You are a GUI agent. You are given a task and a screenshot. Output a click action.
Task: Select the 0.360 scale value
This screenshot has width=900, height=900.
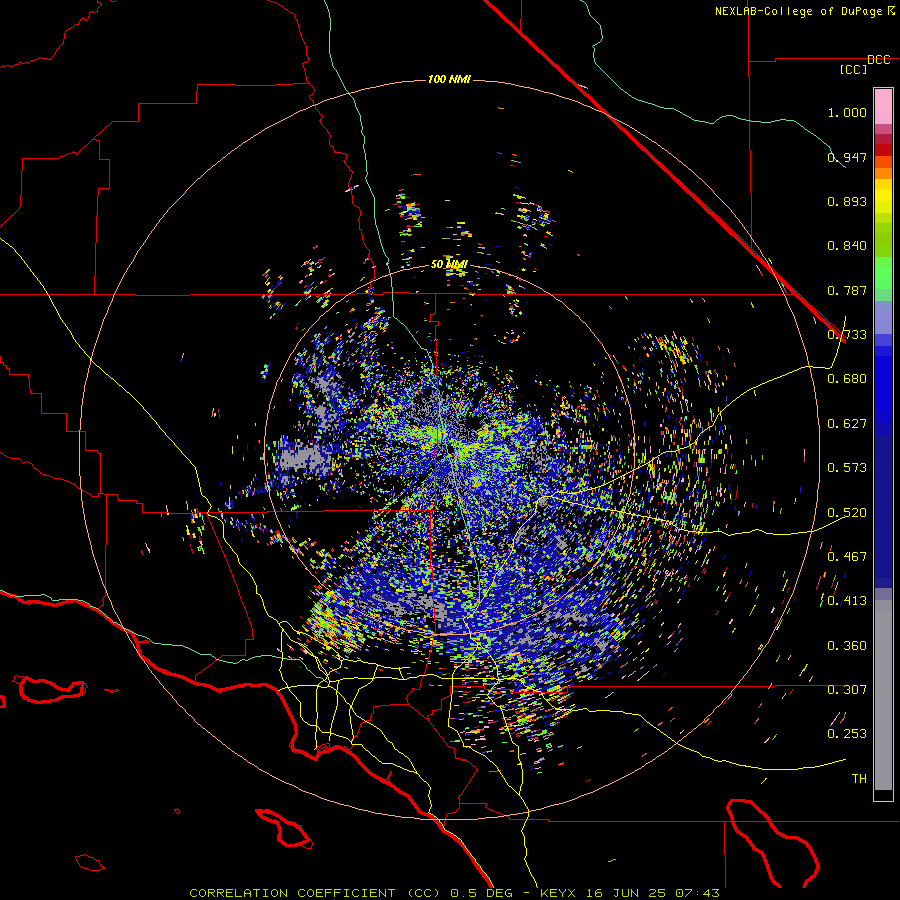click(x=847, y=646)
